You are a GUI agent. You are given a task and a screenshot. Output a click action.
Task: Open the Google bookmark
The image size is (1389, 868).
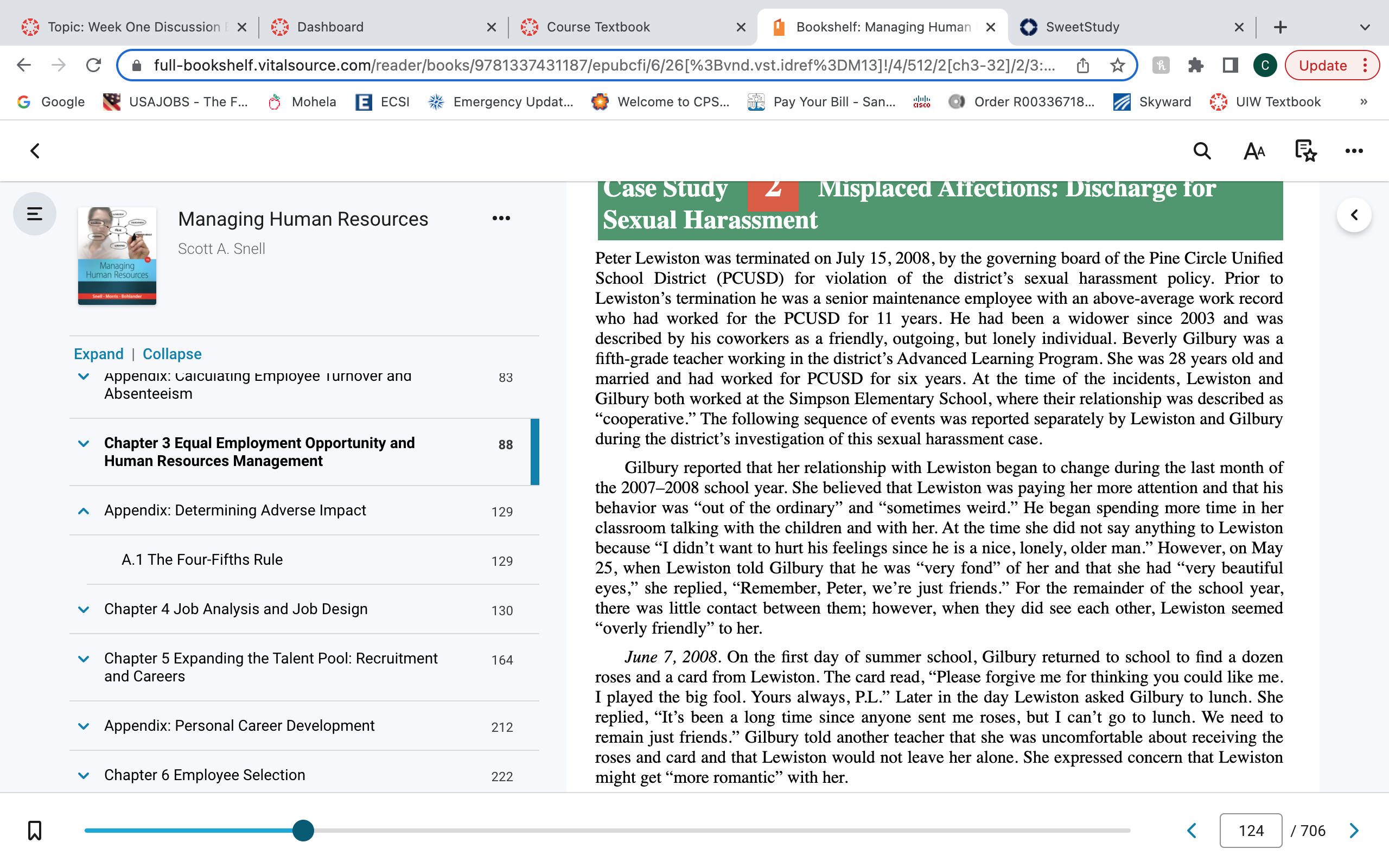50,101
